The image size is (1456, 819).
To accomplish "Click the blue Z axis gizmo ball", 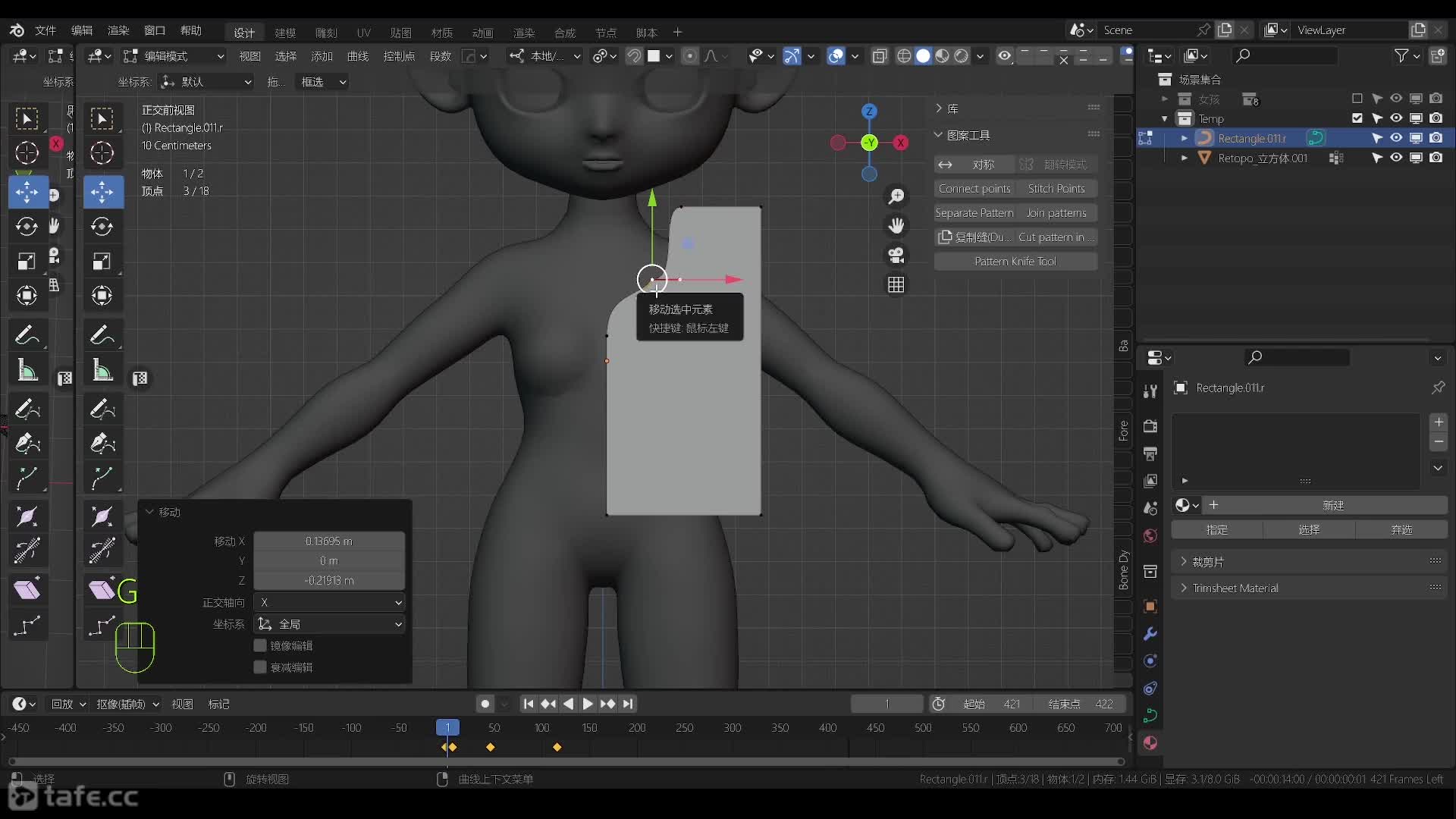I will coord(869,111).
